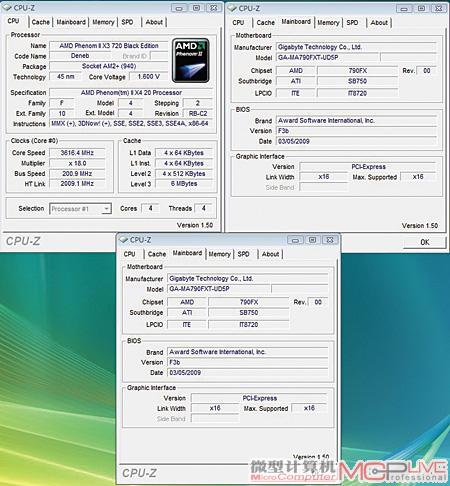Image resolution: width=450 pixels, height=486 pixels.
Task: Click the Threads count field
Action: click(203, 208)
